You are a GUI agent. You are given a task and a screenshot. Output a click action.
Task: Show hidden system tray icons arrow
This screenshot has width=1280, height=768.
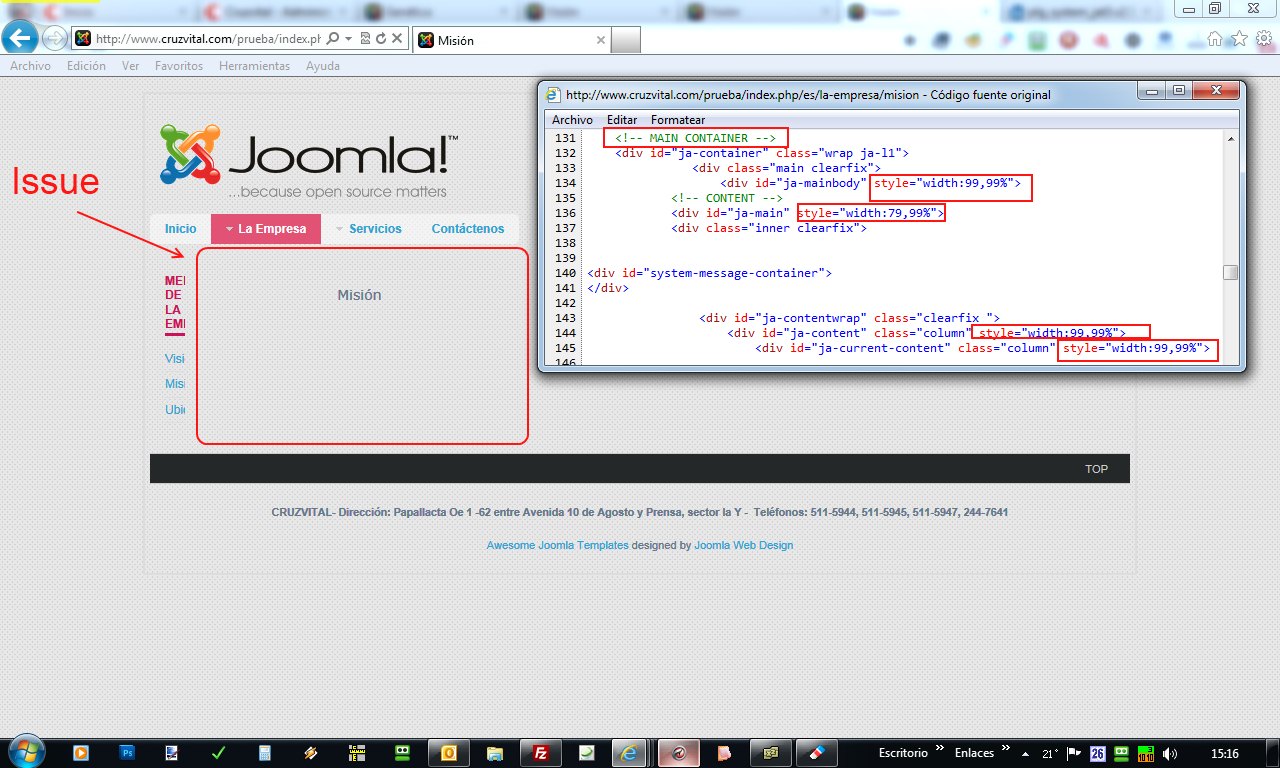pyautogui.click(x=1027, y=753)
